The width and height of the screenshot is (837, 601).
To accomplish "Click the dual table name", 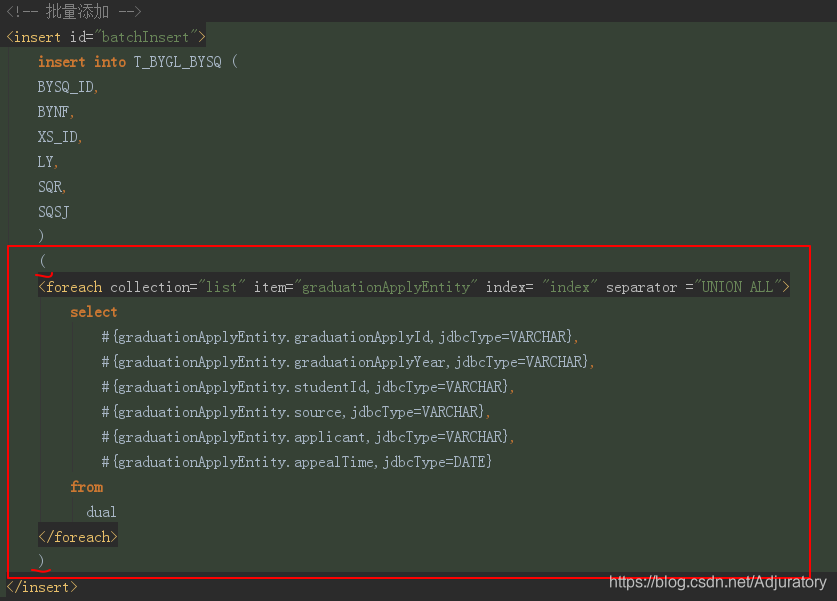I will coord(101,512).
